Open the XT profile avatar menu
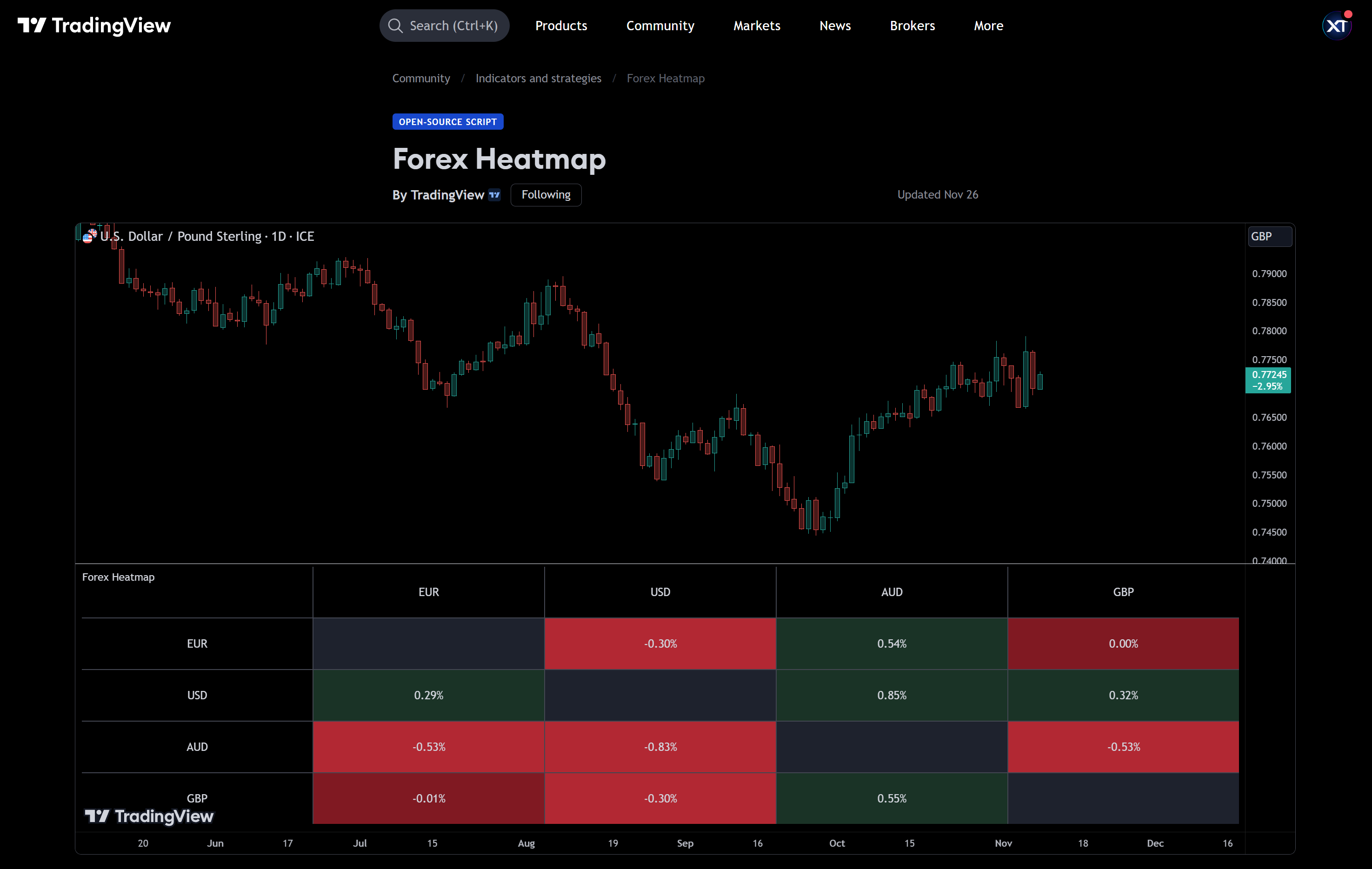This screenshot has height=869, width=1372. pos(1337,25)
